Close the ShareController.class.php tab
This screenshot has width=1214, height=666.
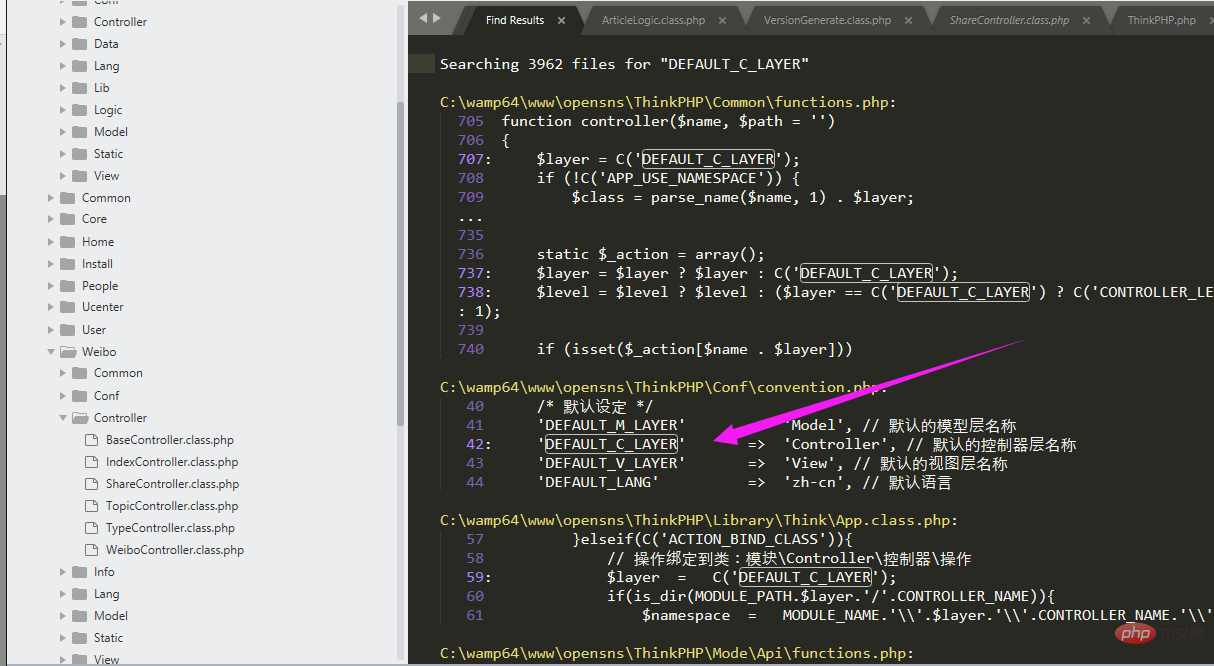coord(1086,20)
